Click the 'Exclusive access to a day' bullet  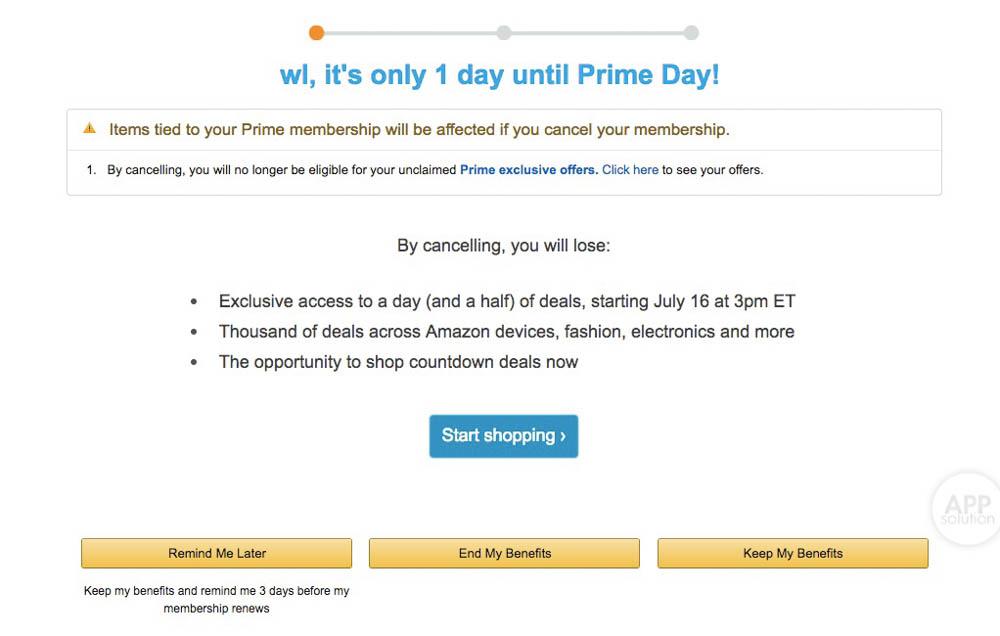click(506, 301)
